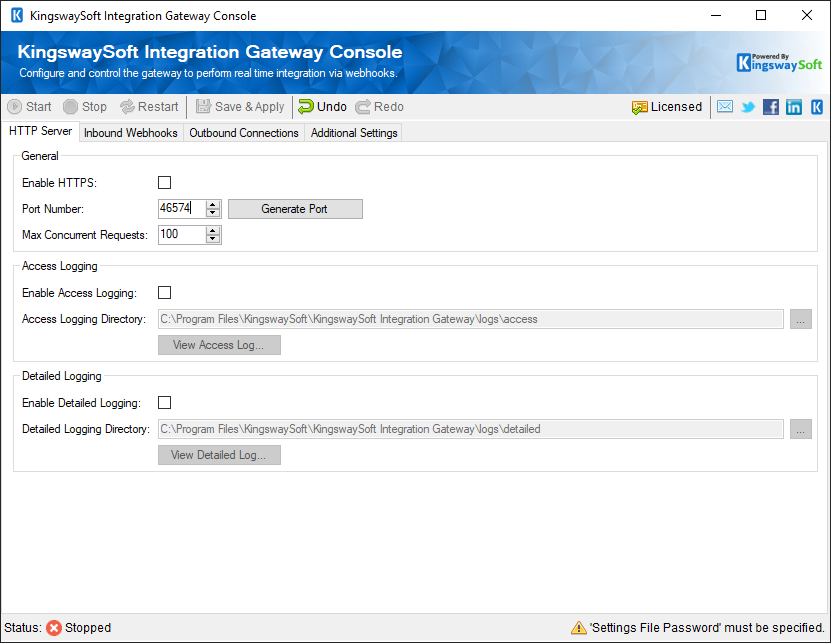Open the Outbound Connections tab
Screen dimensions: 831x643
click(x=244, y=133)
